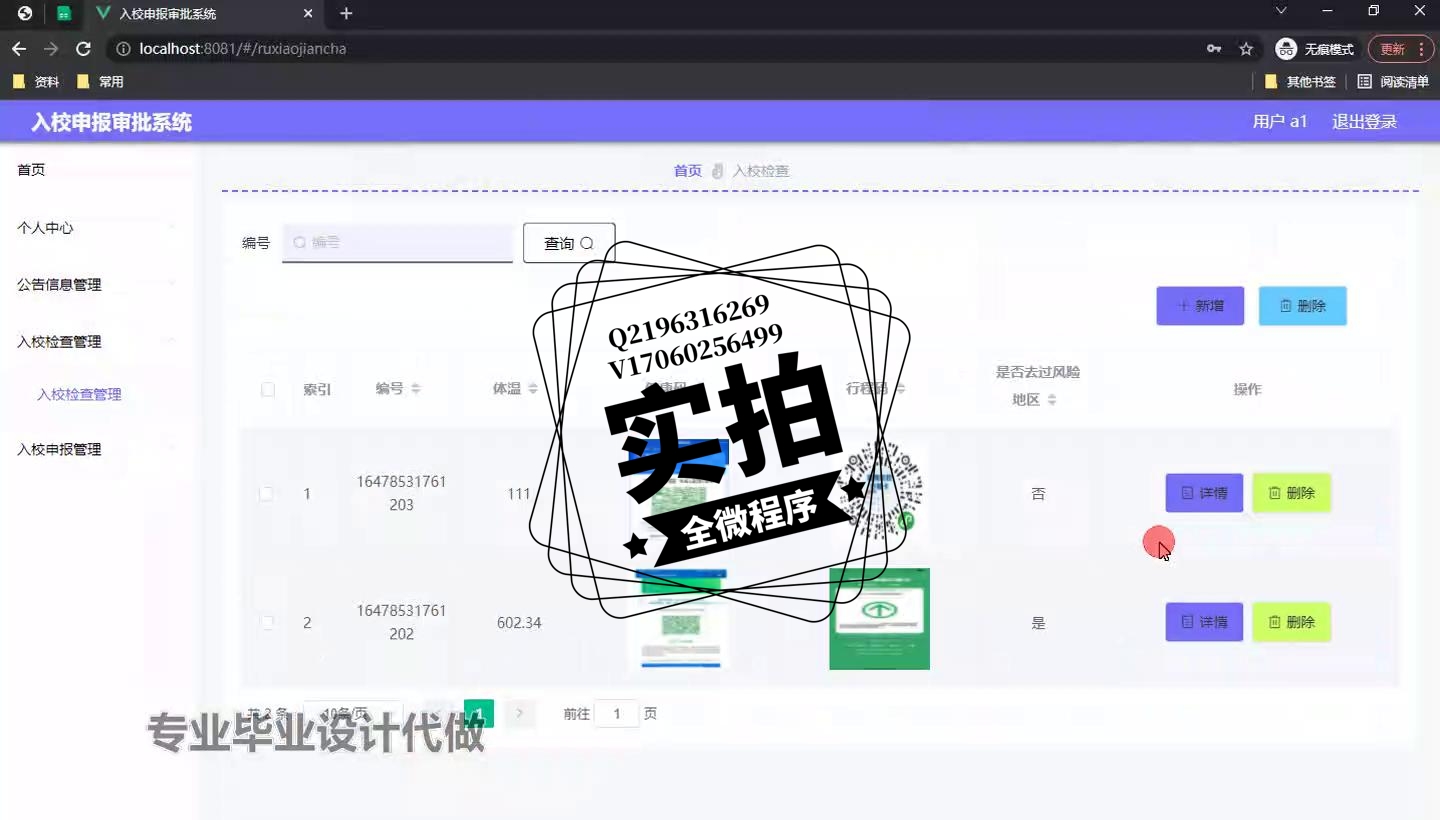Delete record 16478531761203 with green 删除
Screen dimensions: 1440x820
click(1292, 493)
